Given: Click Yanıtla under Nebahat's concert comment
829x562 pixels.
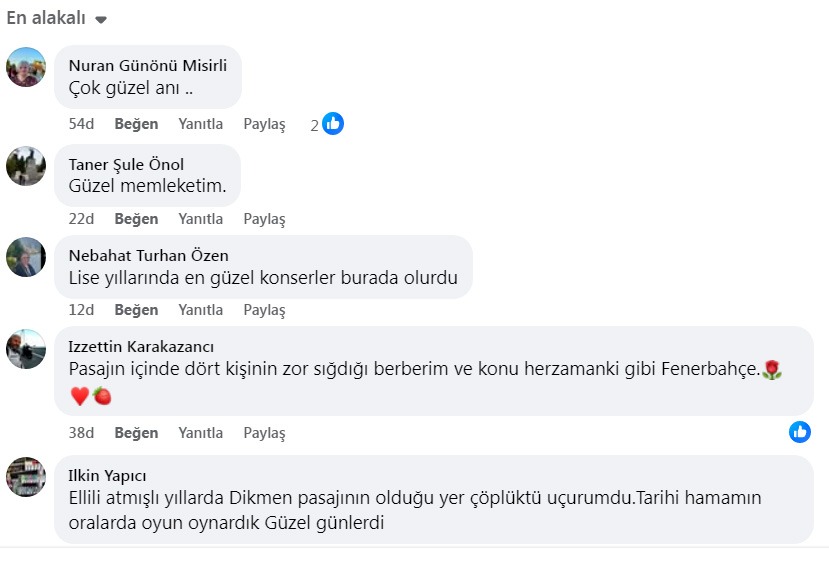Looking at the screenshot, I should click(x=200, y=310).
